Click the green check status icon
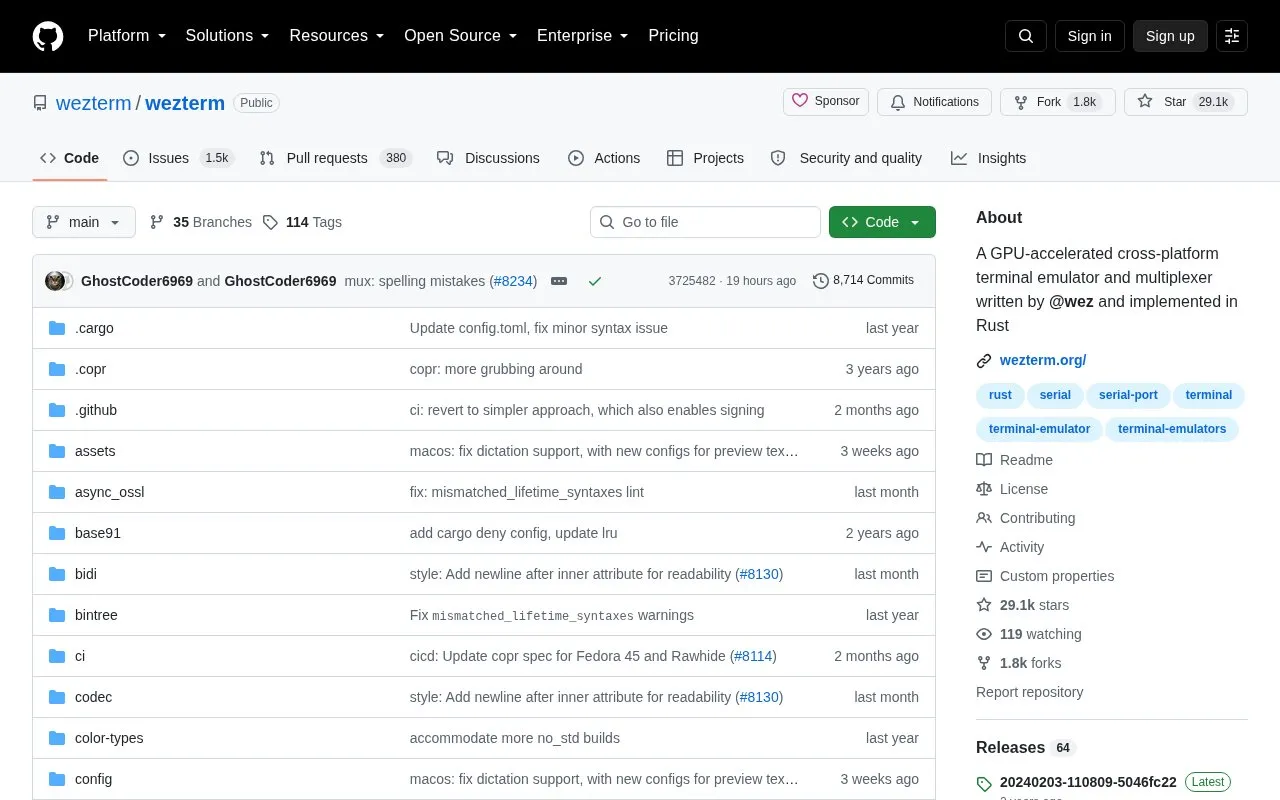1280x800 pixels. coord(595,281)
